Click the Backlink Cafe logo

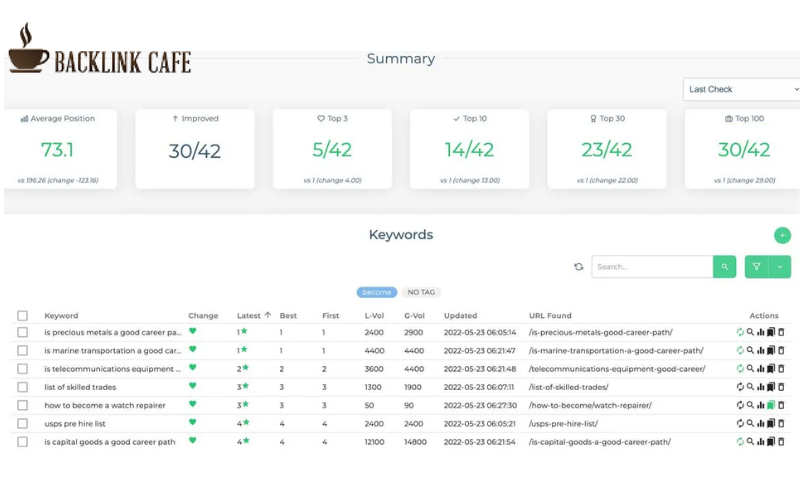point(99,48)
